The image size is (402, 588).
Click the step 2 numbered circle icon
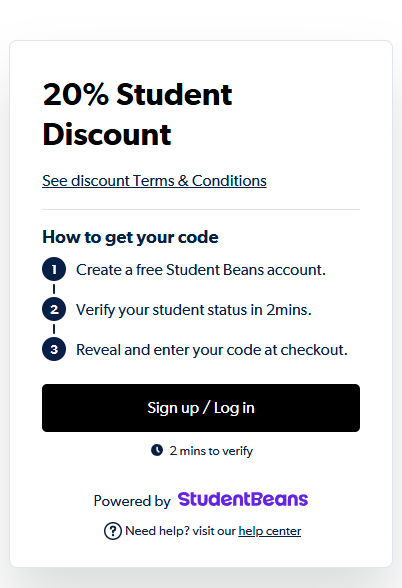point(54,309)
